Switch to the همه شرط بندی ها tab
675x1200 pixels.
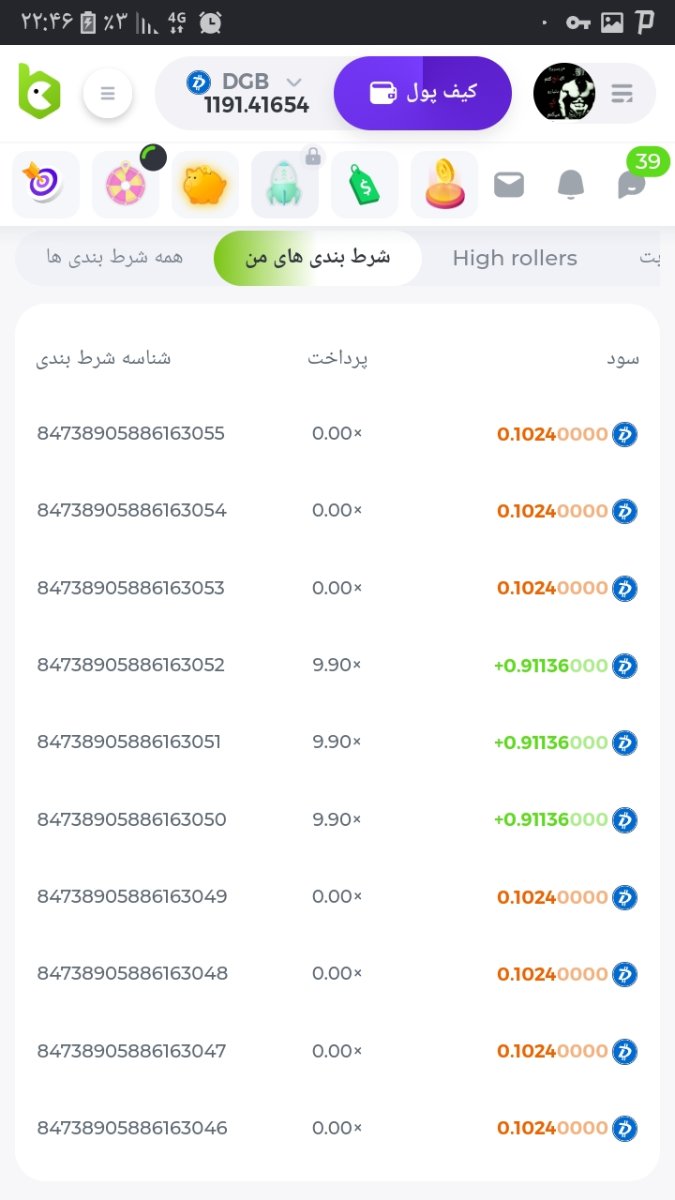tap(114, 258)
